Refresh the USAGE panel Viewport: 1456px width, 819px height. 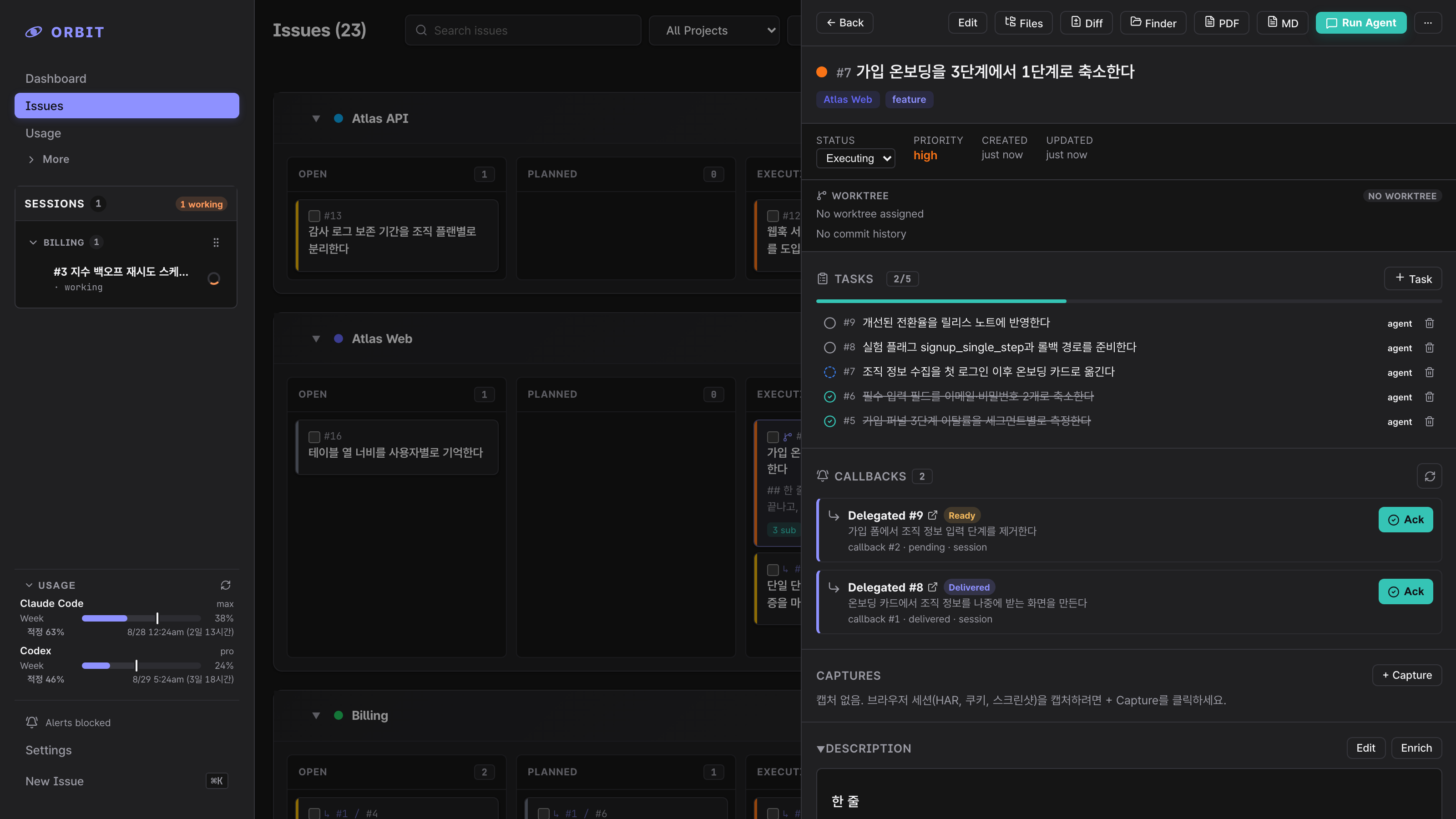pyautogui.click(x=226, y=585)
